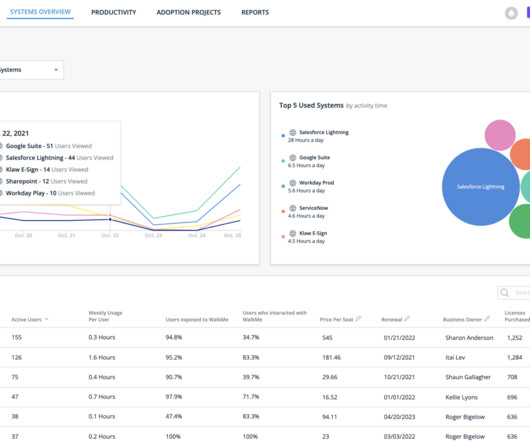Switch to the Systems Overview tab
The image size is (530, 442).
40,12
